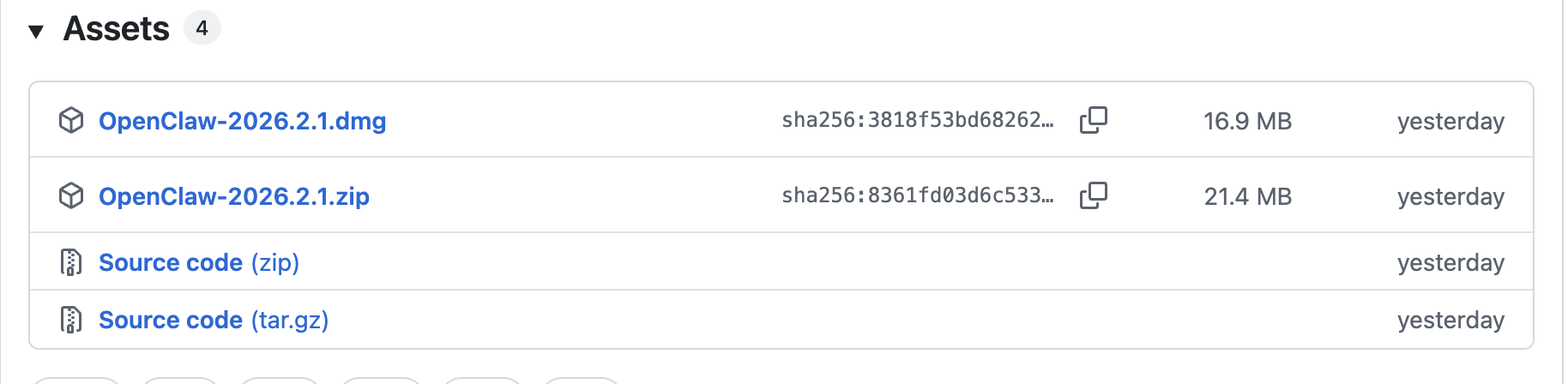Collapse the Assets section triangle
1568x384 pixels.
tap(35, 32)
